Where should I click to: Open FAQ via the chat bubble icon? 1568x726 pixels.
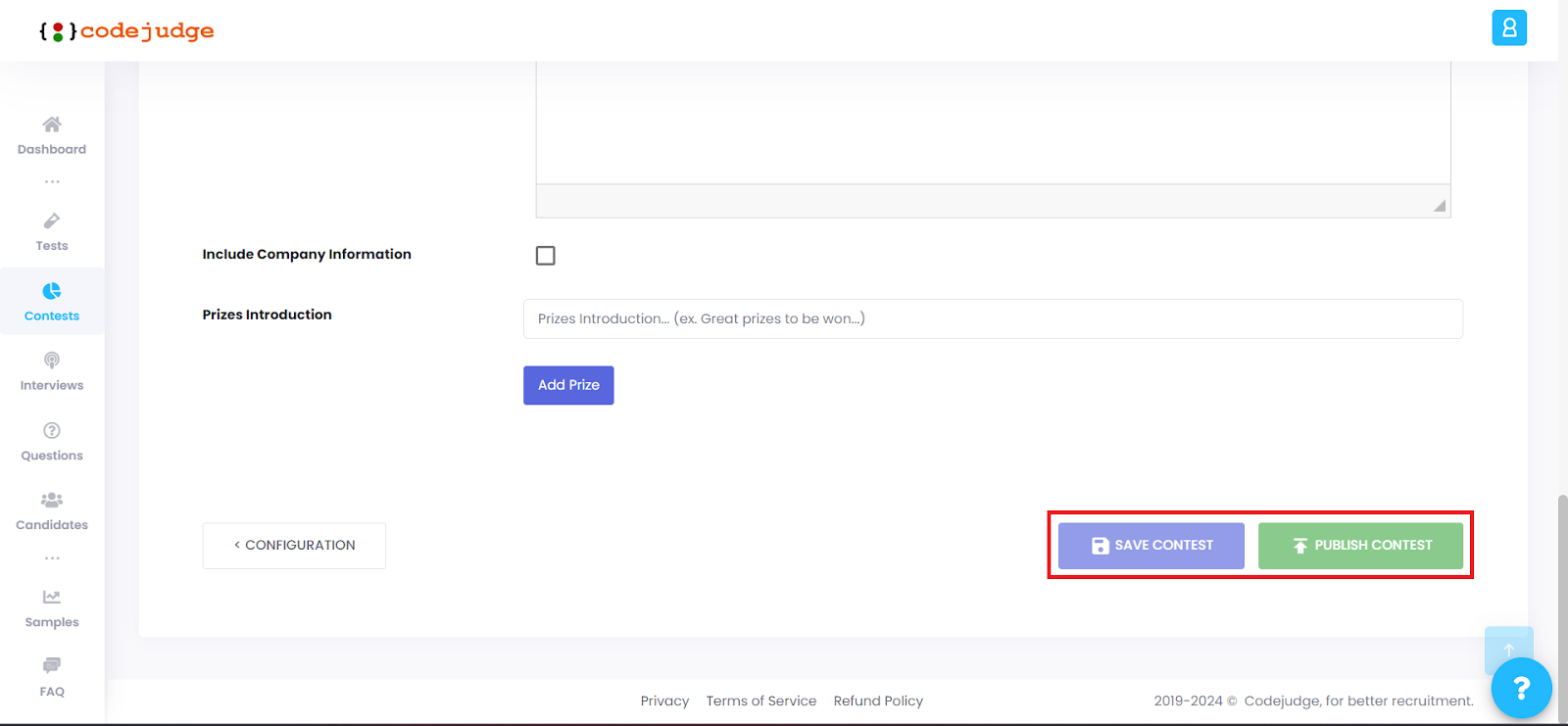pos(52,665)
